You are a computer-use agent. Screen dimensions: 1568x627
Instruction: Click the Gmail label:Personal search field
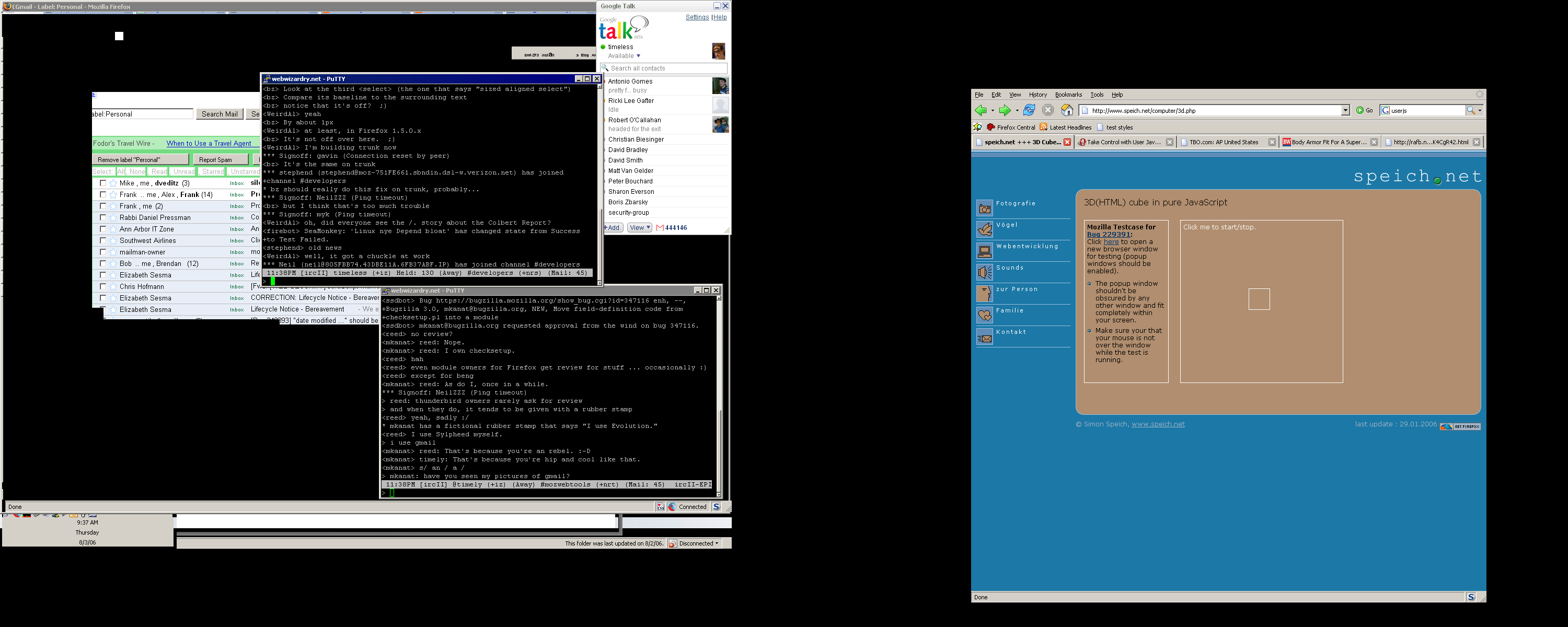pyautogui.click(x=143, y=114)
